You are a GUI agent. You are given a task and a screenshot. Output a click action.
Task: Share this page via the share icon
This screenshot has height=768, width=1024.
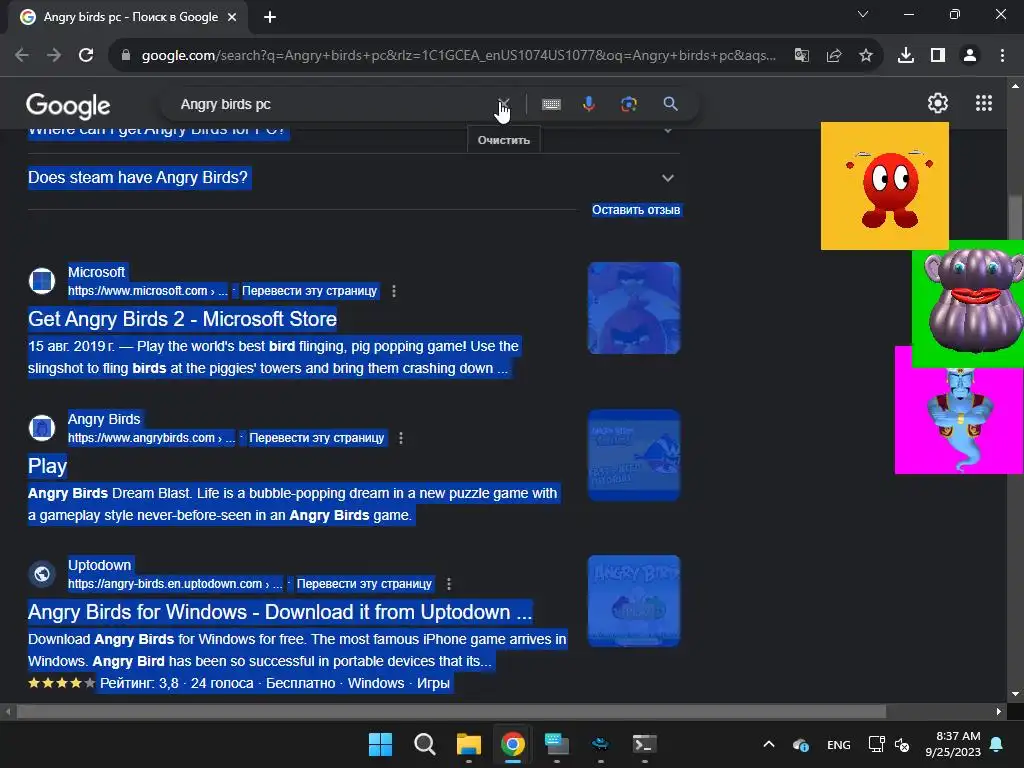pyautogui.click(x=833, y=56)
